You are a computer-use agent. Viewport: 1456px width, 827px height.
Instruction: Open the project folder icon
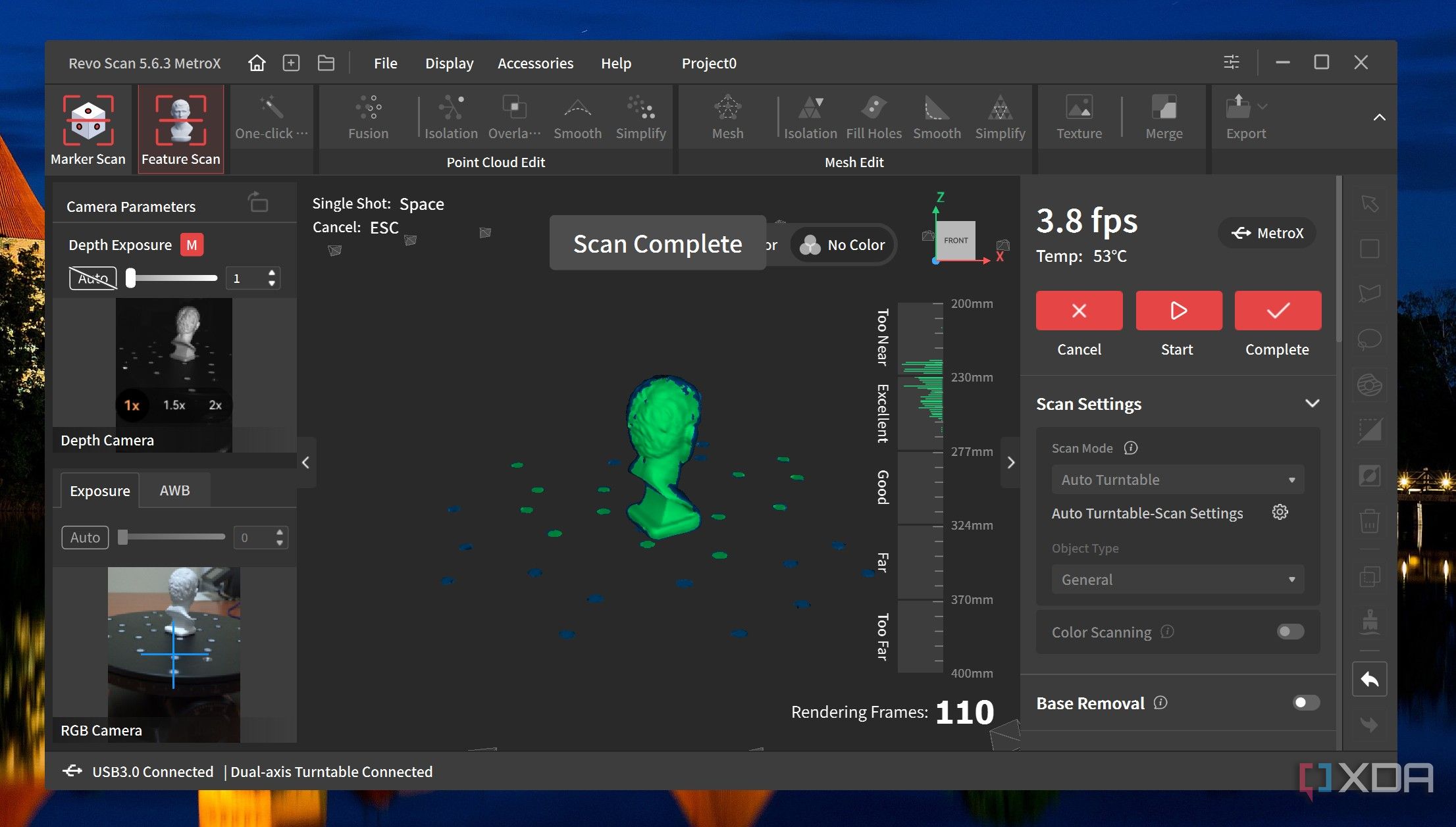coord(326,63)
